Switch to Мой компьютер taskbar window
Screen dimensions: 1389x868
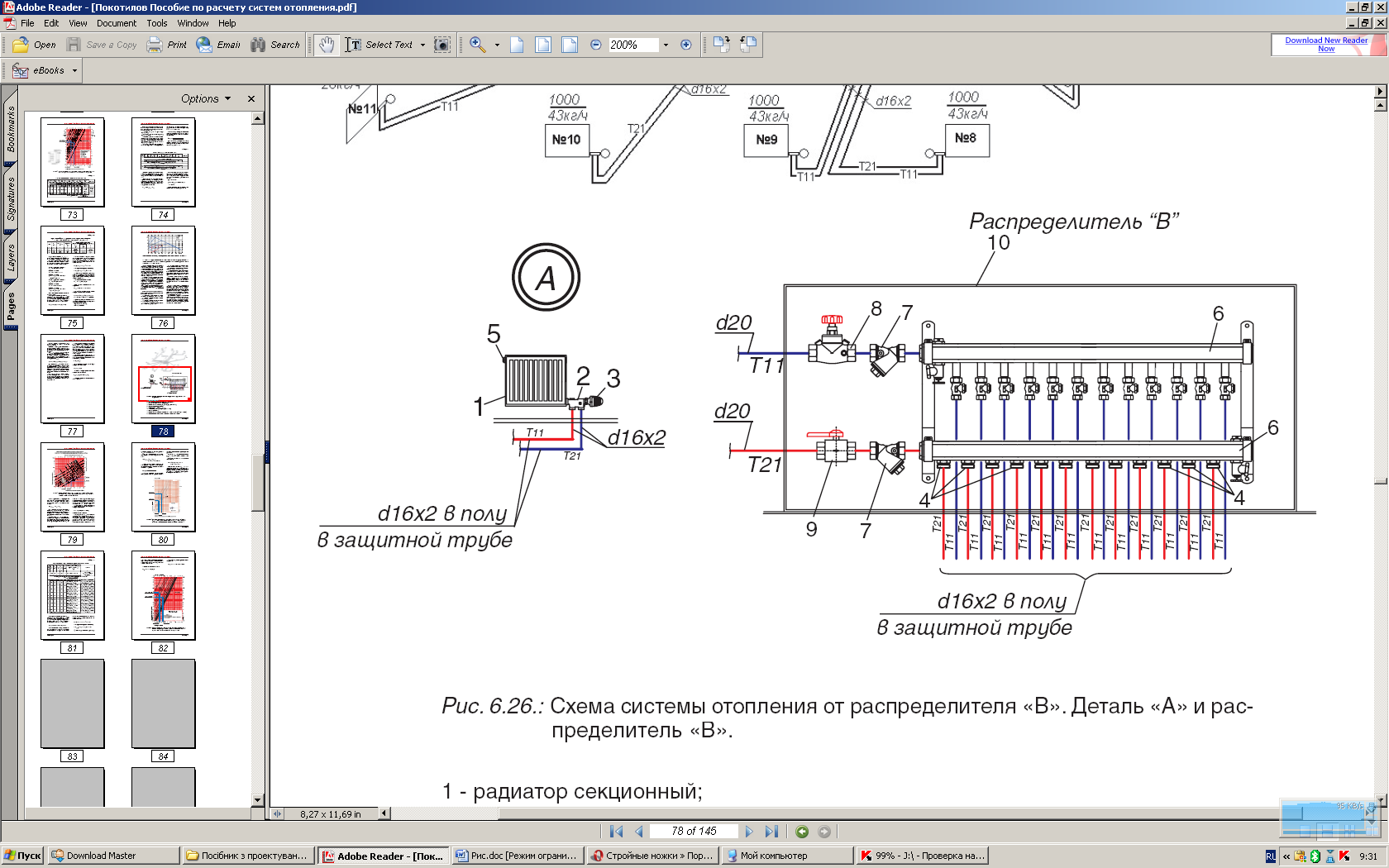pos(787,856)
